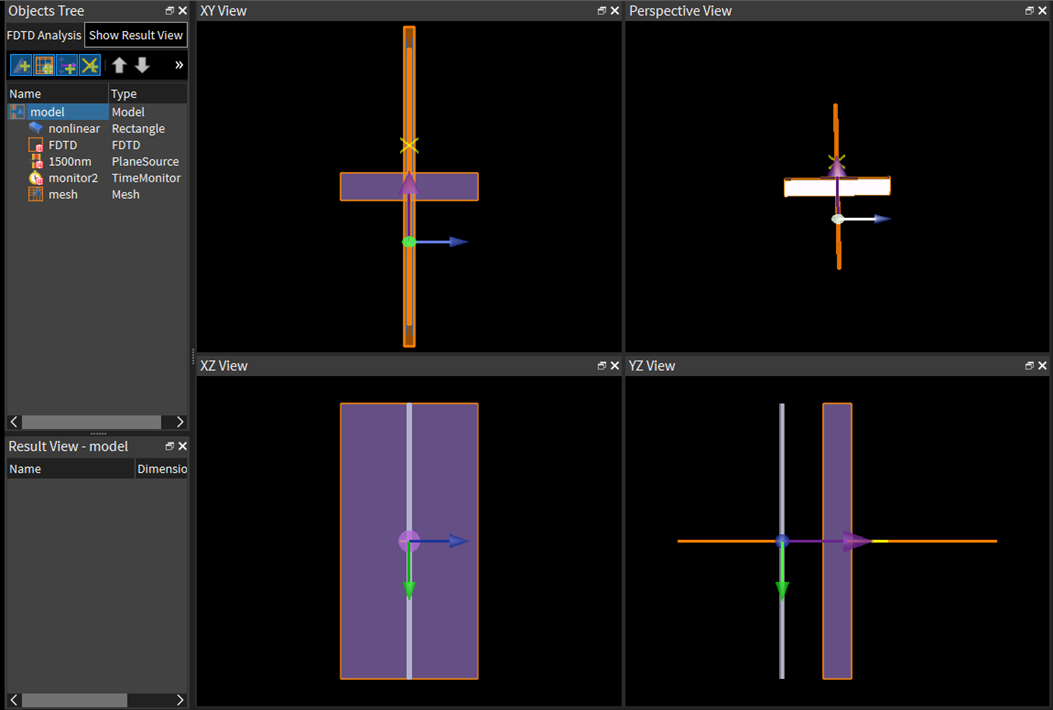Screen dimensions: 1053x710
Task: Float the XY View panel
Action: pyautogui.click(x=602, y=11)
